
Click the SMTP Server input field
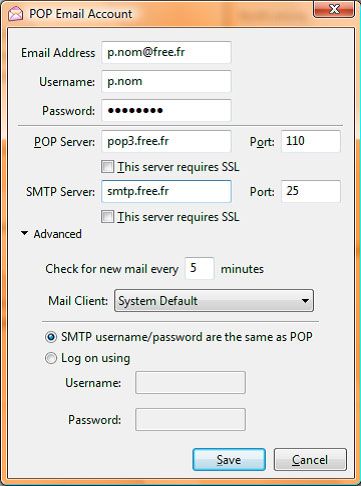coord(166,191)
